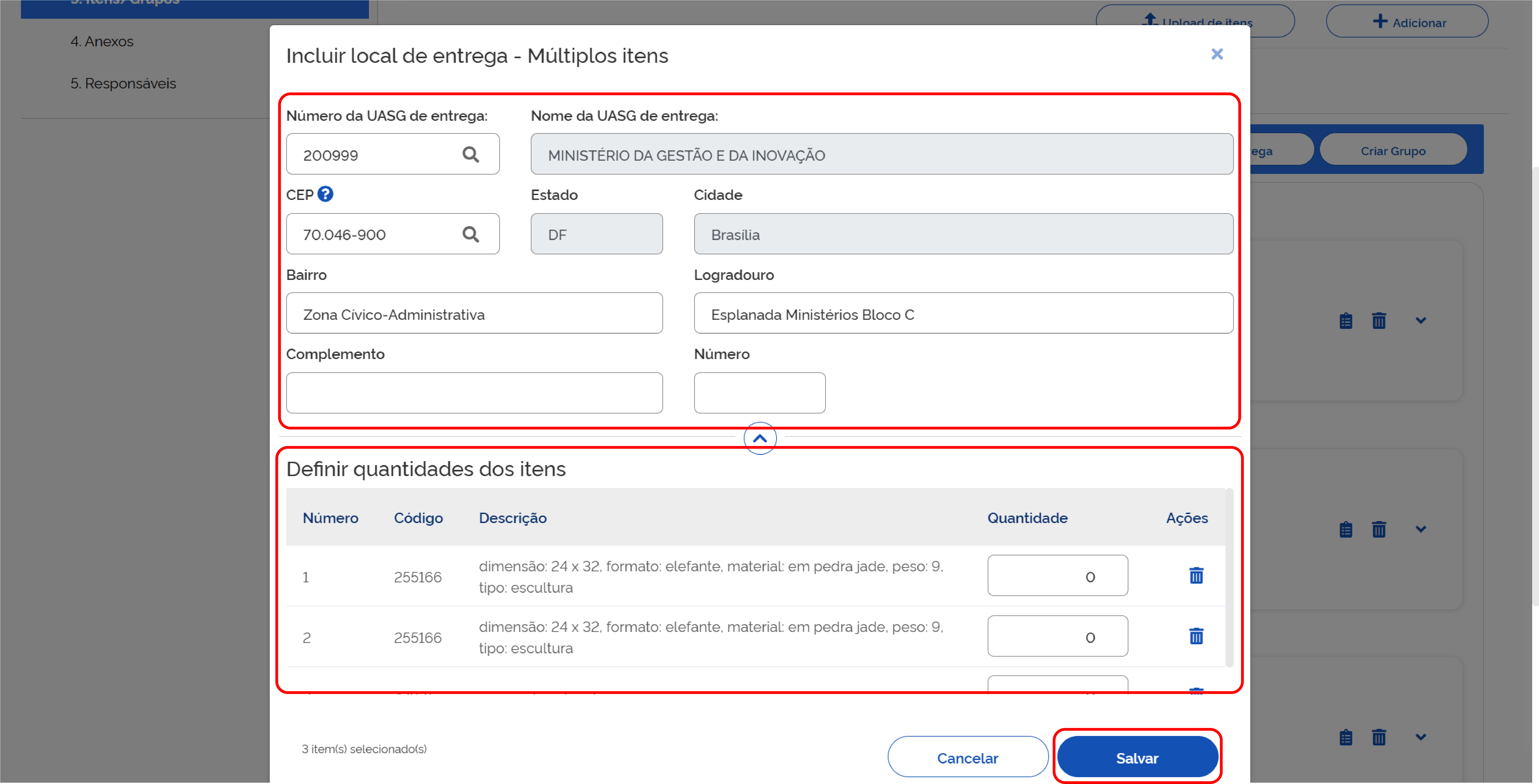Click the trash icon on the first background card
This screenshot has height=784, width=1539.
1379,321
